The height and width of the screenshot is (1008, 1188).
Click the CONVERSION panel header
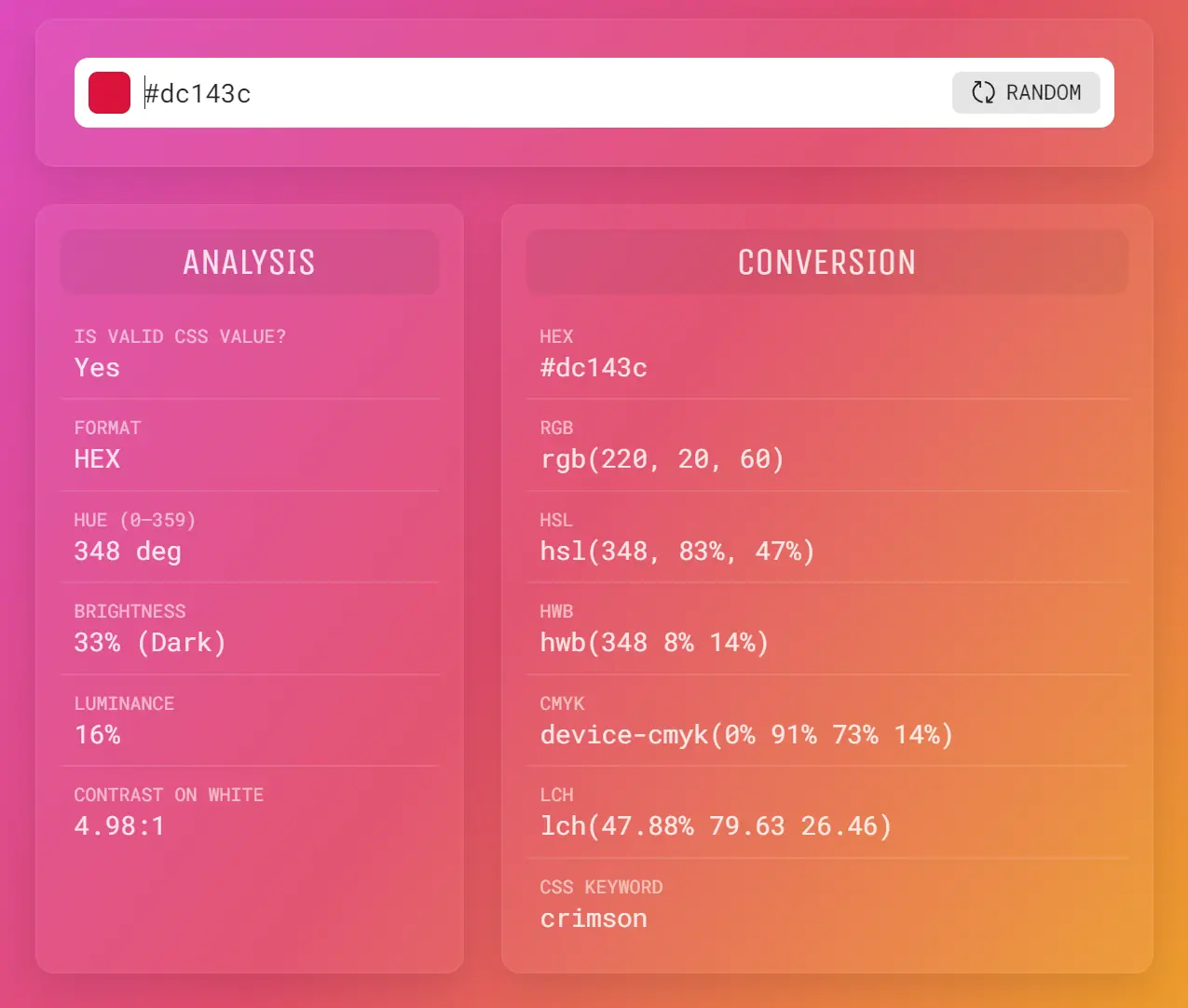coord(826,263)
